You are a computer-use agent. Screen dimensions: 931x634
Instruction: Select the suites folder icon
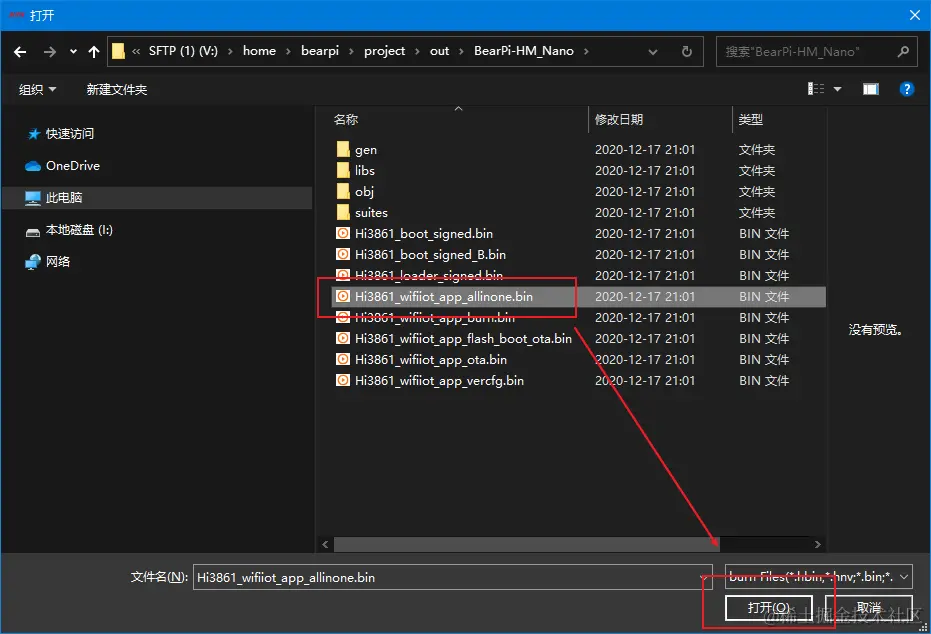343,213
